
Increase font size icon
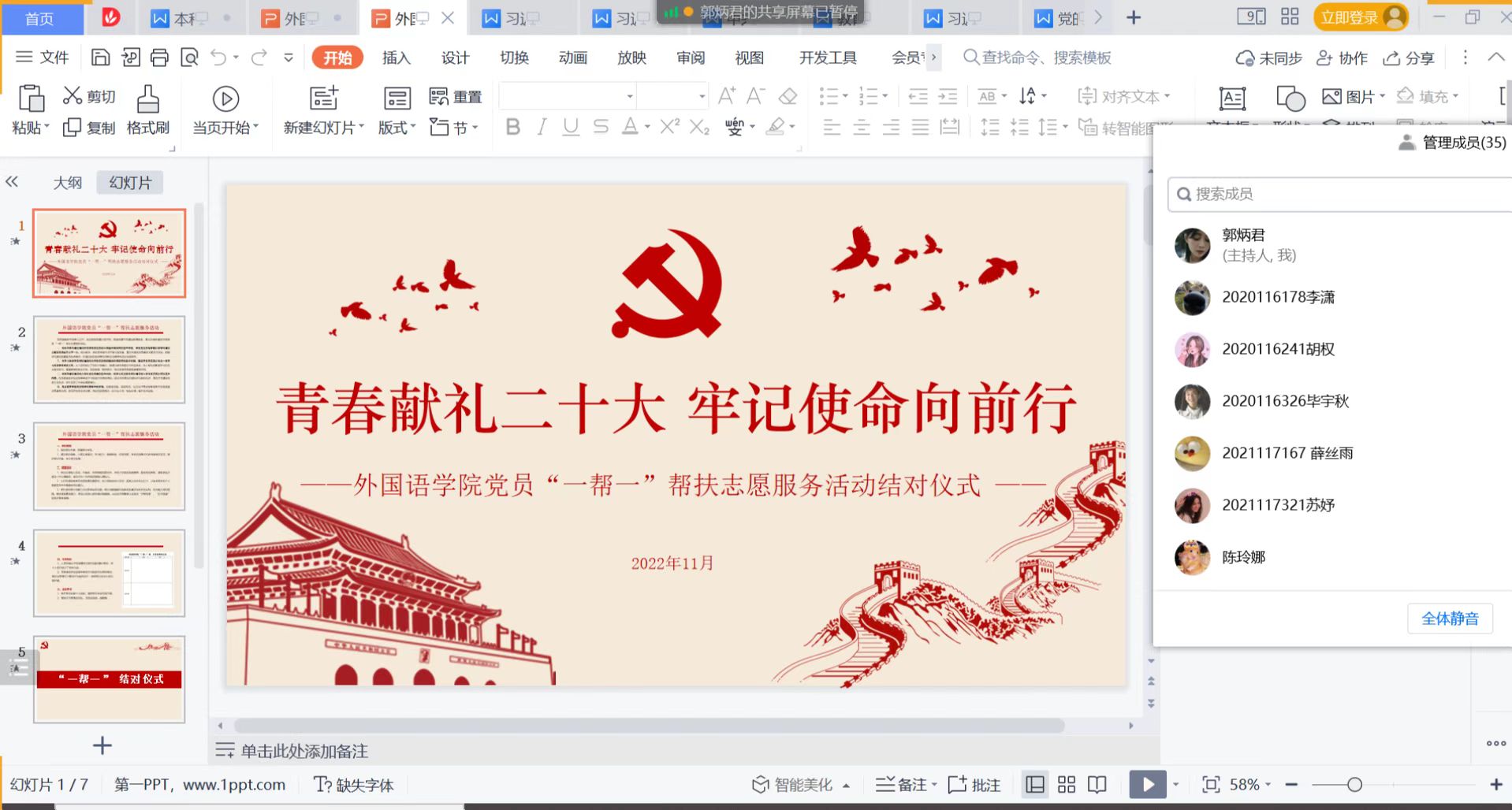coord(727,96)
